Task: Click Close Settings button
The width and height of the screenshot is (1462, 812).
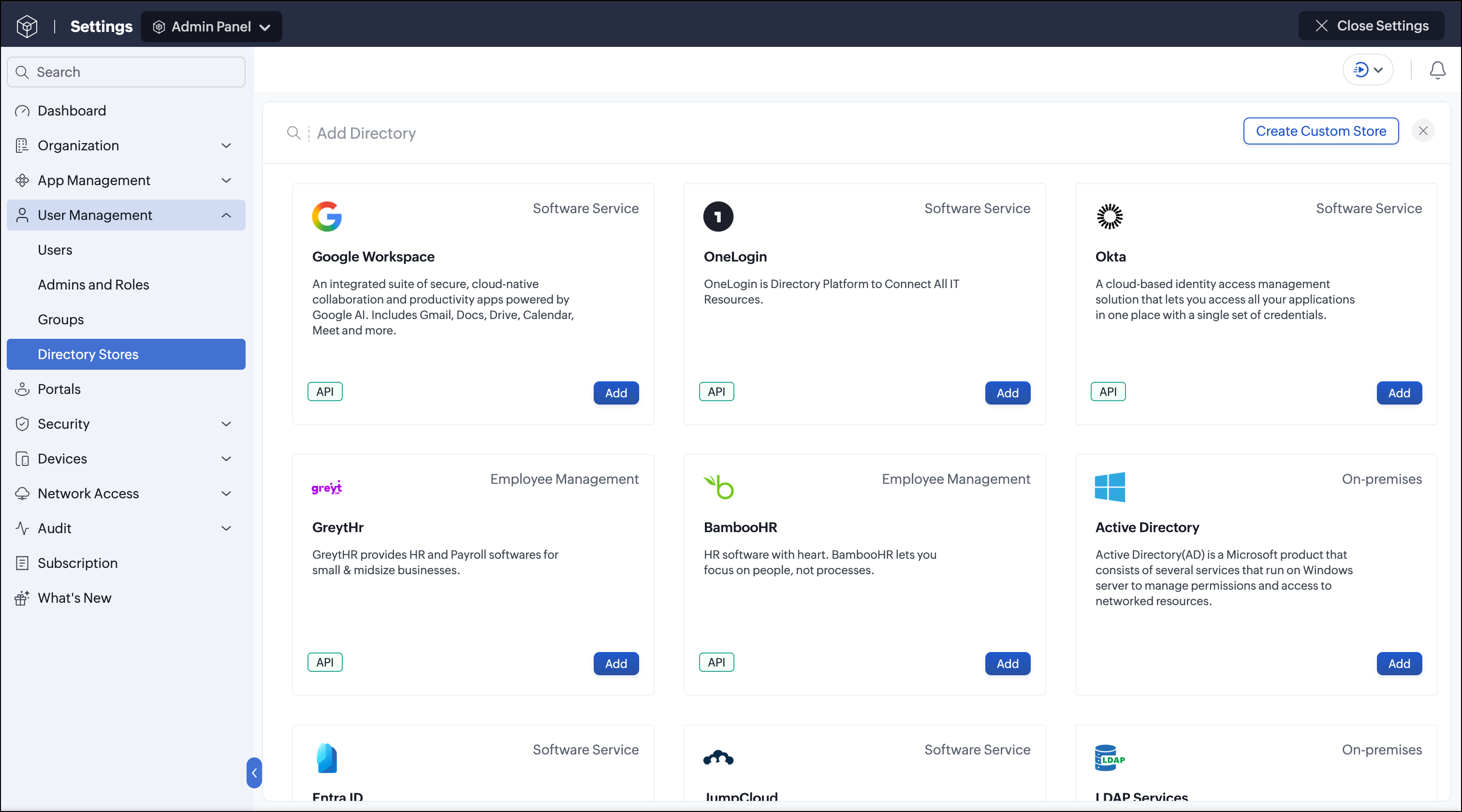Action: pyautogui.click(x=1371, y=26)
